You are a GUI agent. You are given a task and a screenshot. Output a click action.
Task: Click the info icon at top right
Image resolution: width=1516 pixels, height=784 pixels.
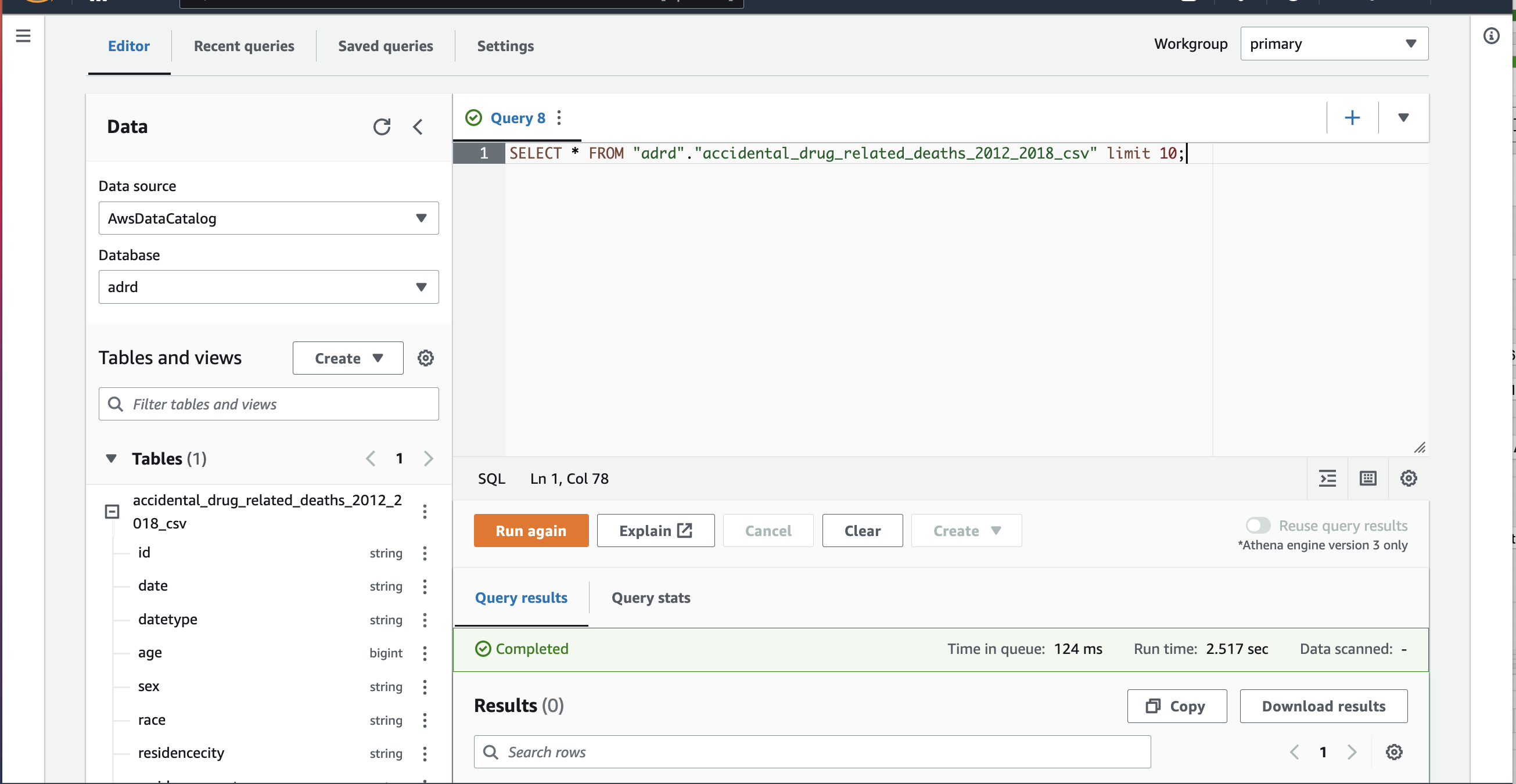coord(1490,36)
